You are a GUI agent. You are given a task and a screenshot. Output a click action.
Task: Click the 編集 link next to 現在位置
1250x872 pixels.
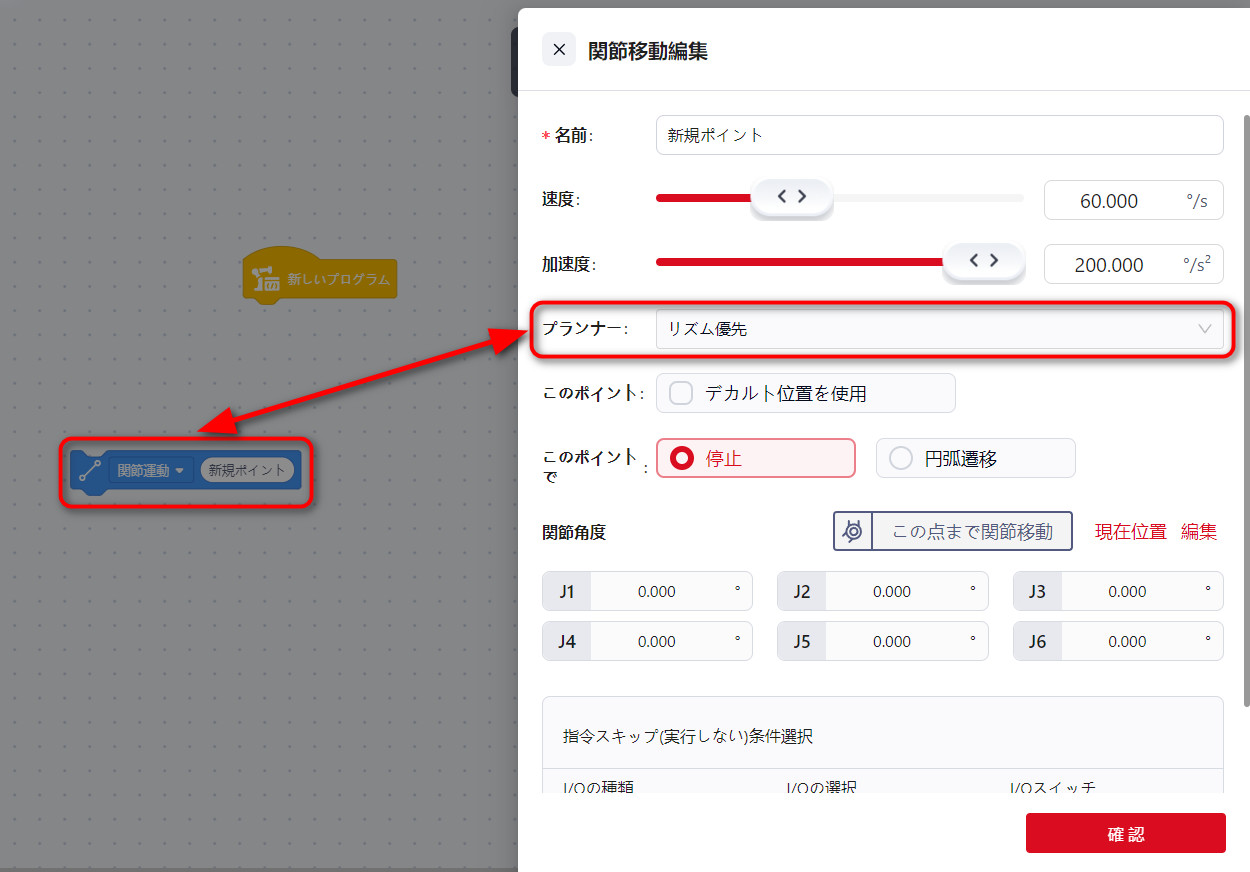tap(1198, 532)
